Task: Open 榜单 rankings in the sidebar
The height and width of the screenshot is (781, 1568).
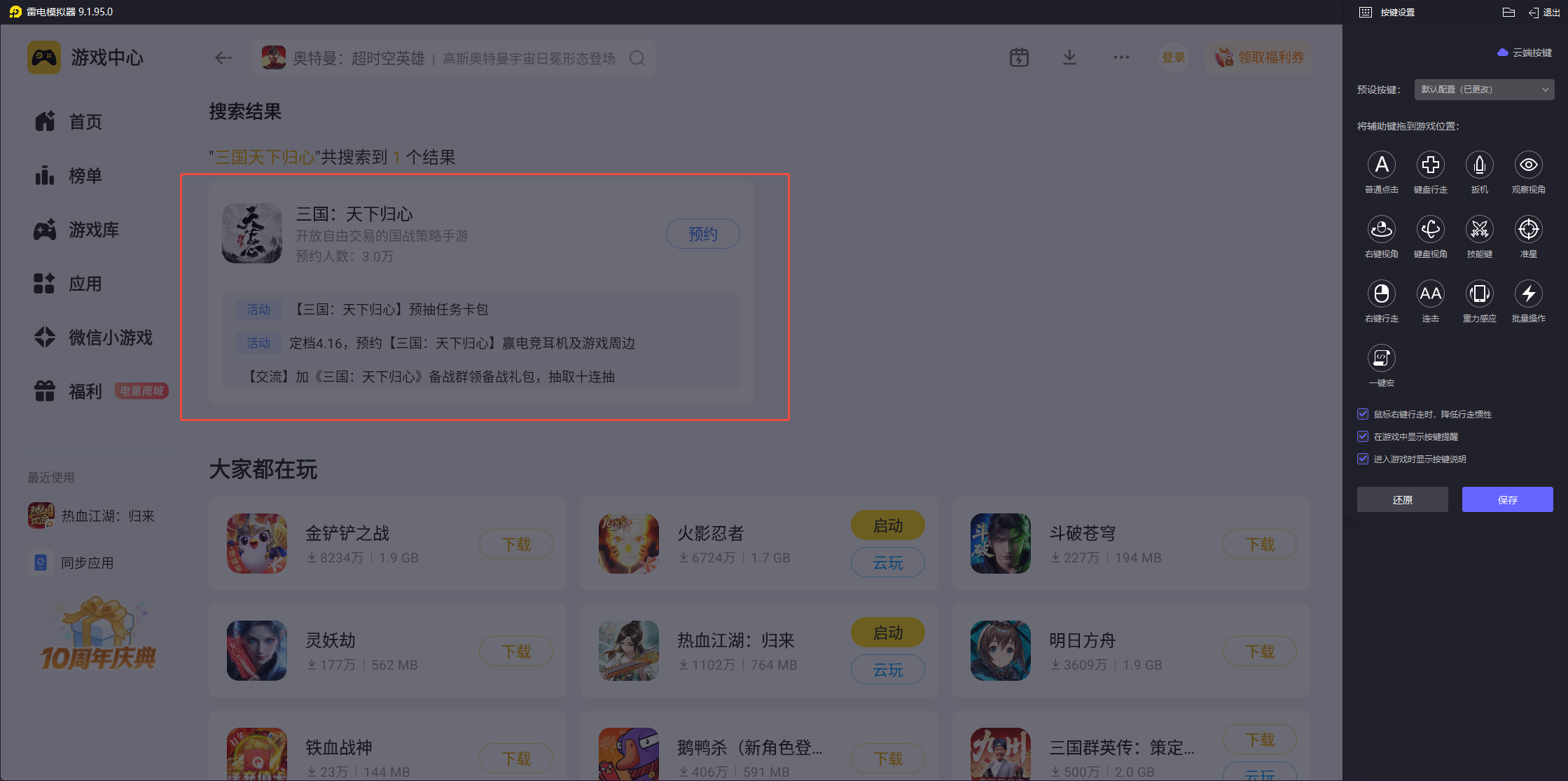Action: point(85,176)
